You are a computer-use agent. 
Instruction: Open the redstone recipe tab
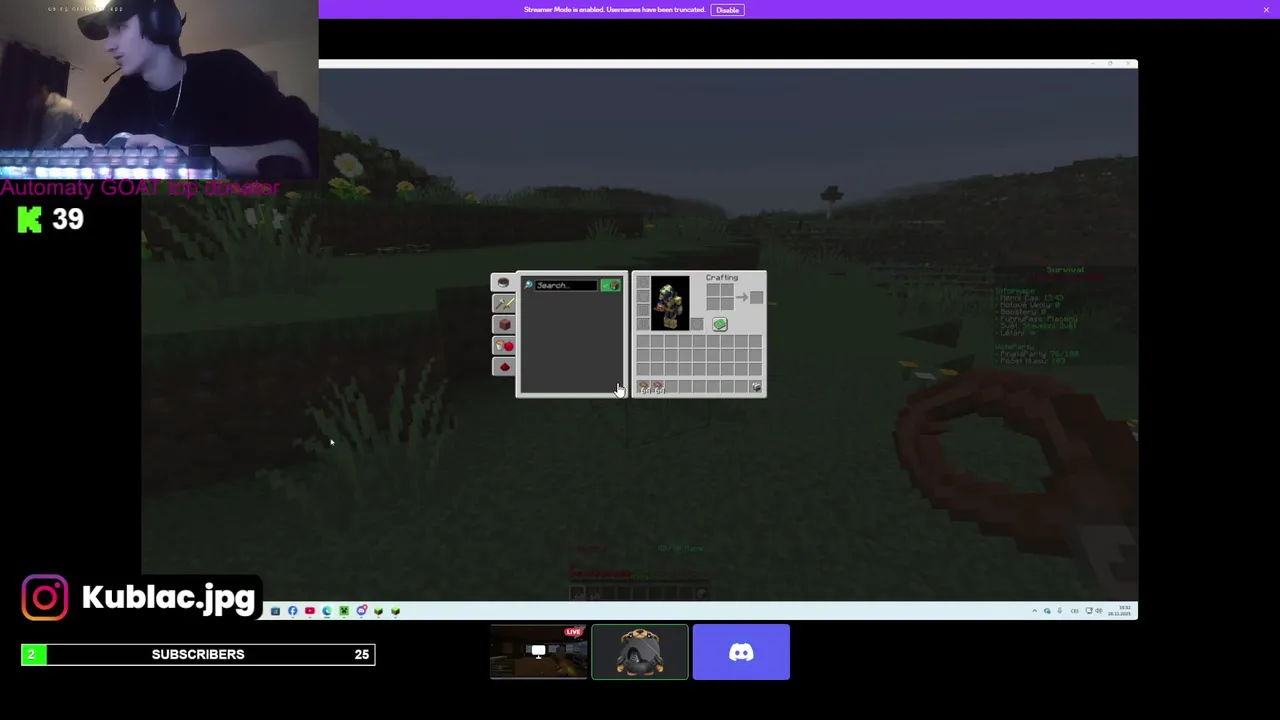point(504,366)
